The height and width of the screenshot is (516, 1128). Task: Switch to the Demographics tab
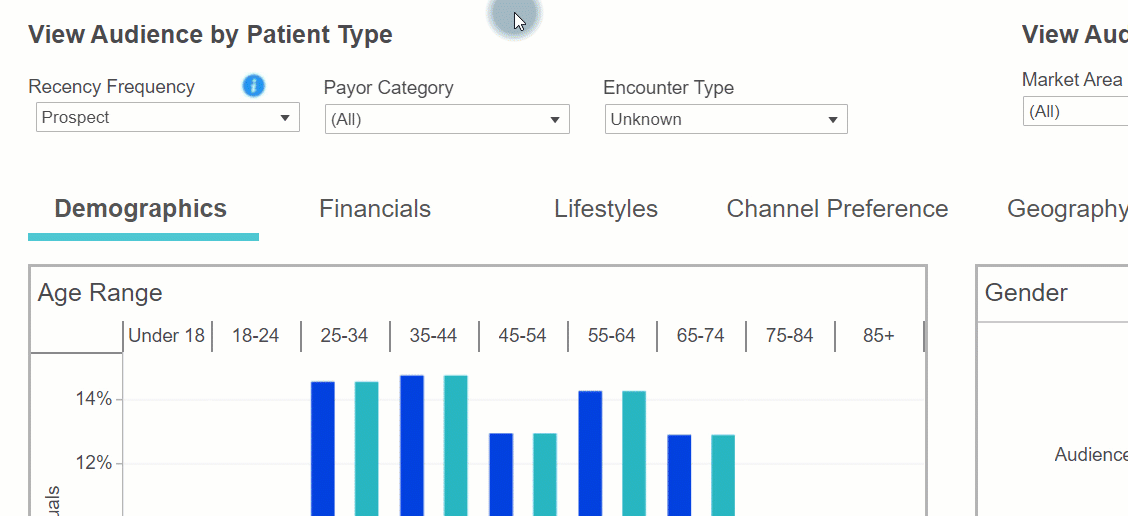141,209
